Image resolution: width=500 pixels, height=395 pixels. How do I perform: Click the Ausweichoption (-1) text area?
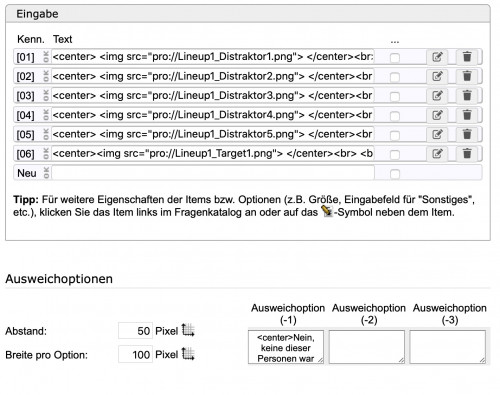(x=286, y=347)
